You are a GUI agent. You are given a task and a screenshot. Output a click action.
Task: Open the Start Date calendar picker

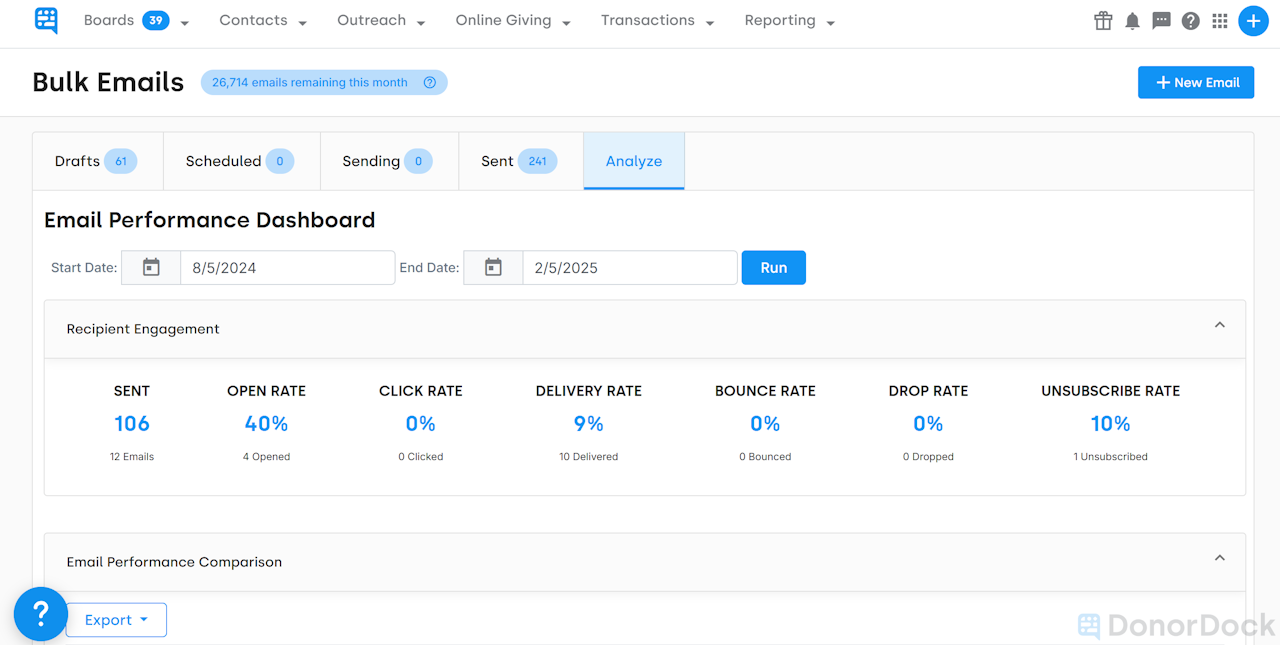(x=150, y=267)
